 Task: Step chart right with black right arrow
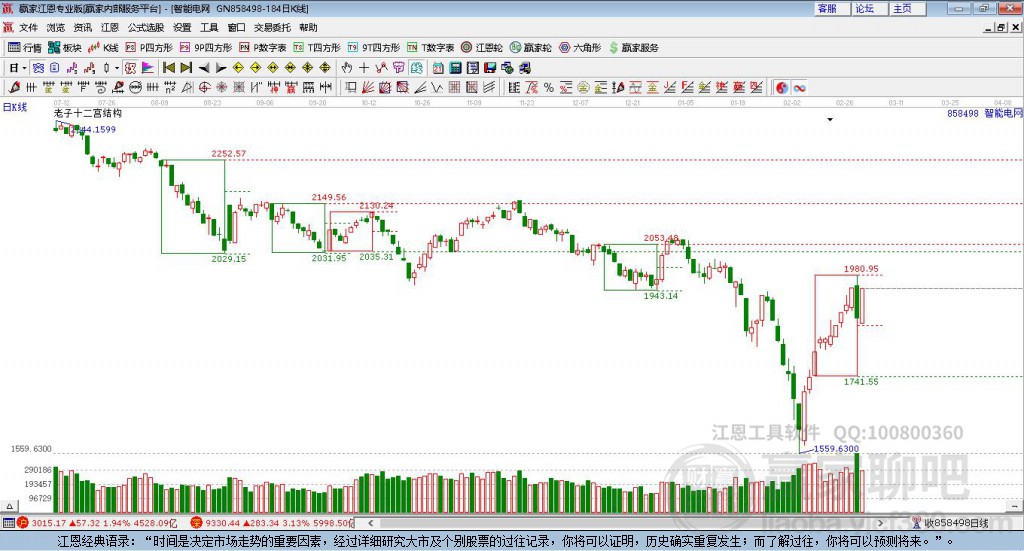point(221,68)
